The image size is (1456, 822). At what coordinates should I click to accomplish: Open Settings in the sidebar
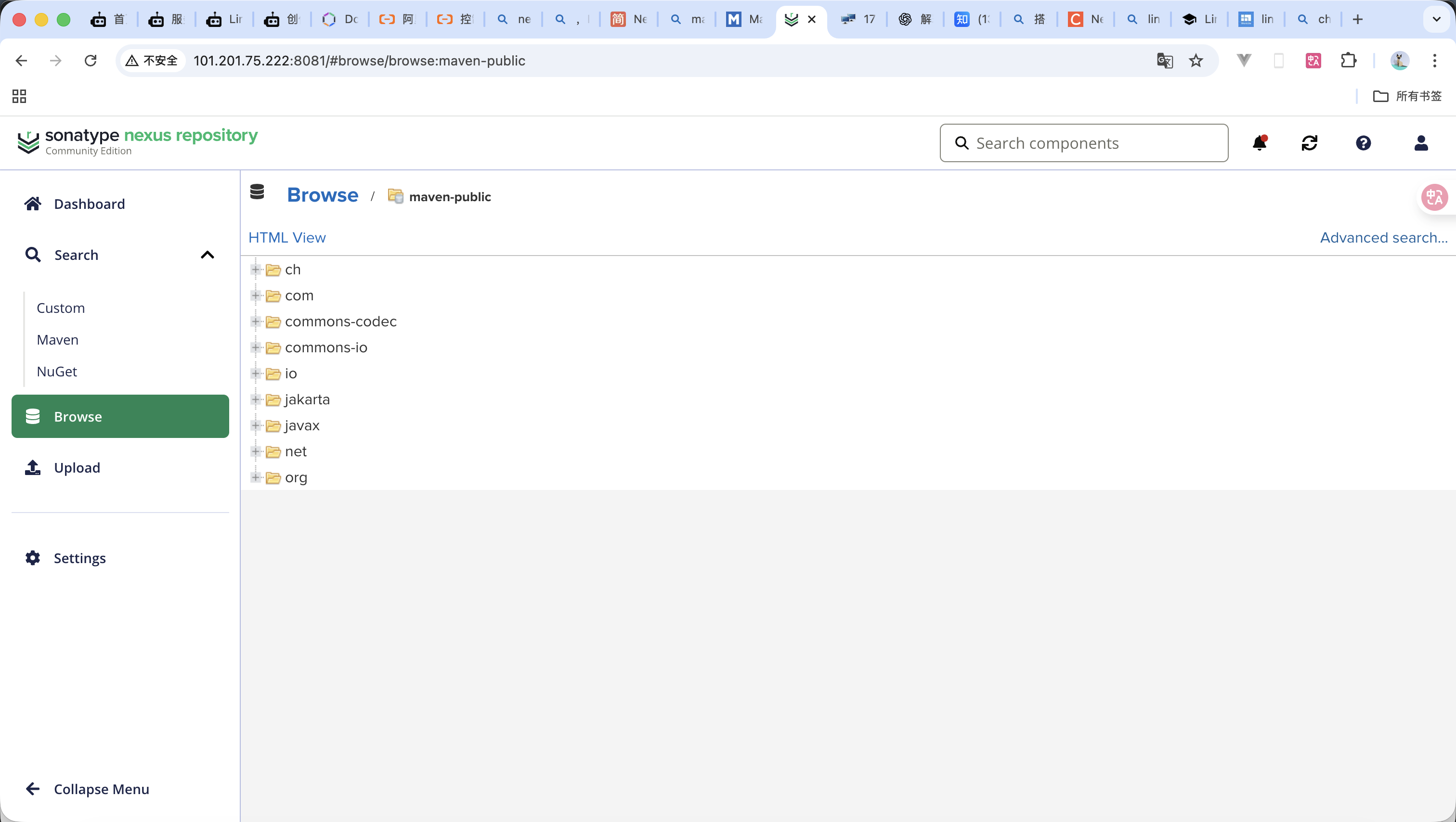[80, 558]
